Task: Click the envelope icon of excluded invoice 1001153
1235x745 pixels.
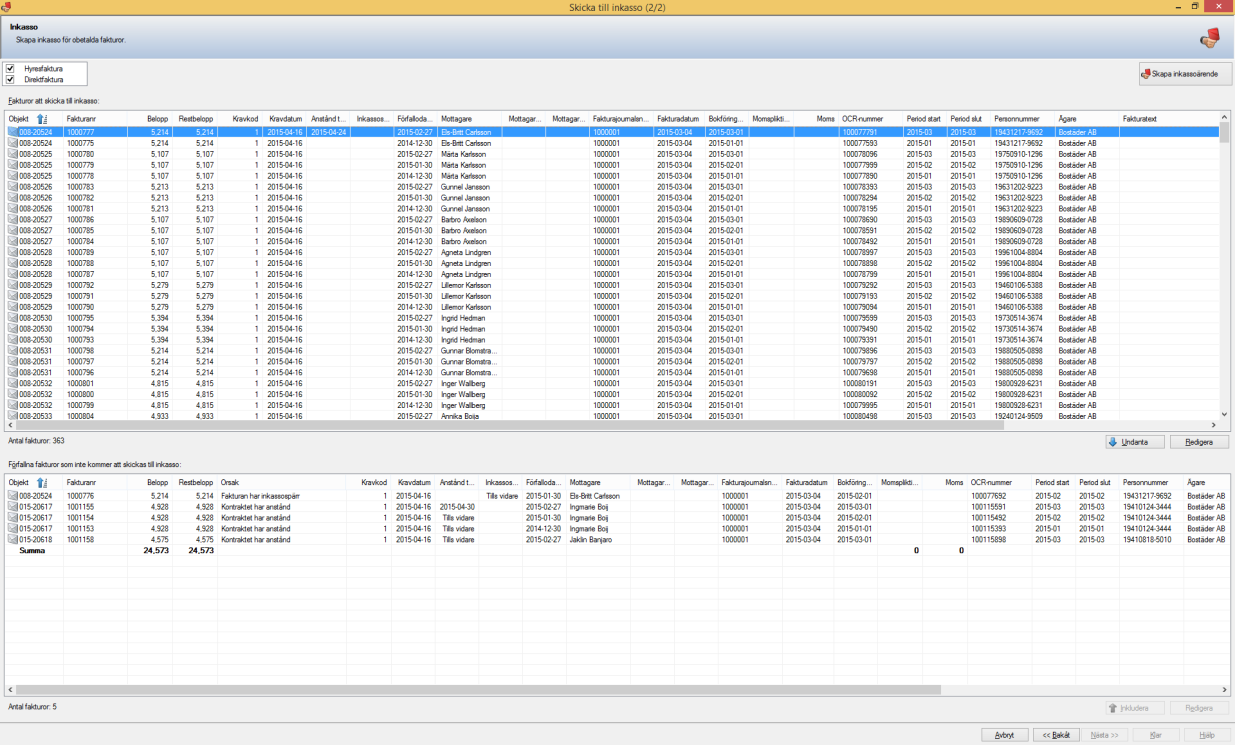Action: (x=13, y=529)
